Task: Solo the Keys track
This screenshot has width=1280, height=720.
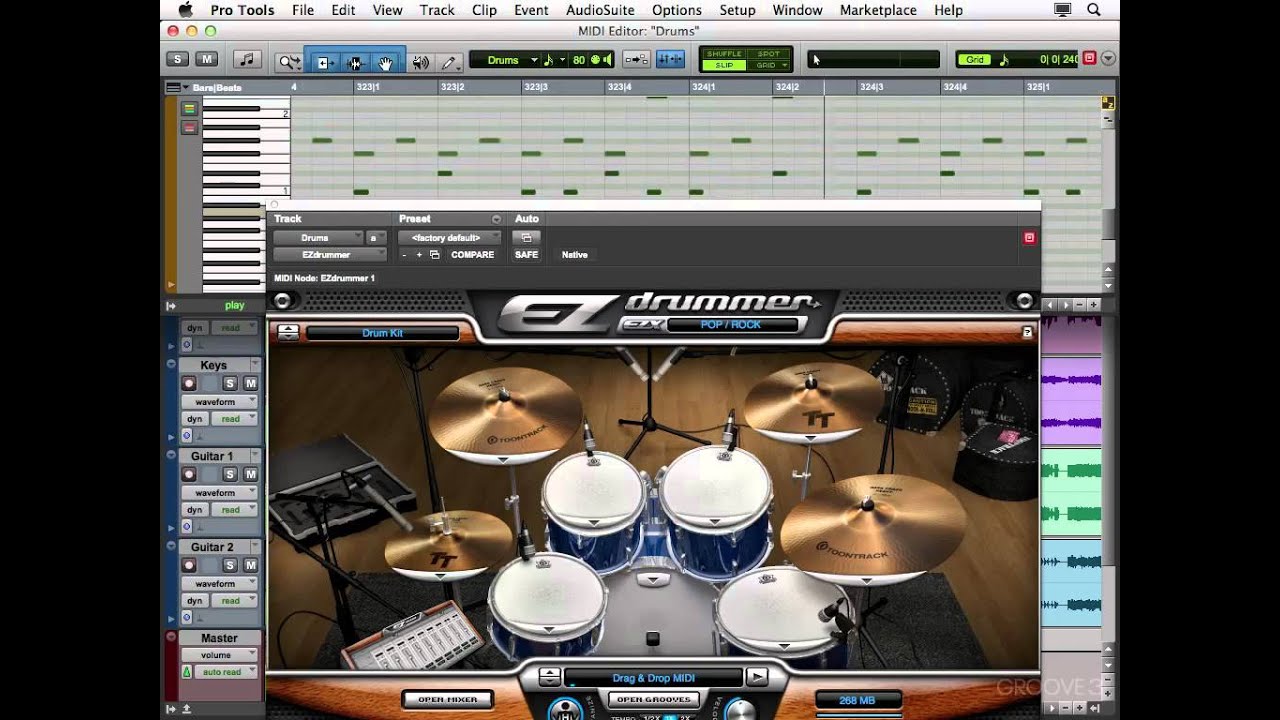Action: (229, 383)
